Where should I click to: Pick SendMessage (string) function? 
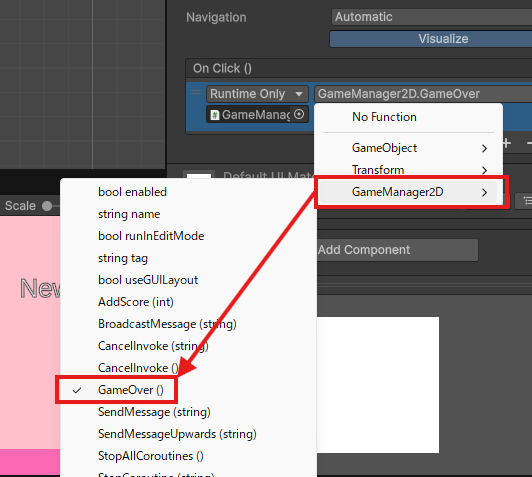[188, 412]
